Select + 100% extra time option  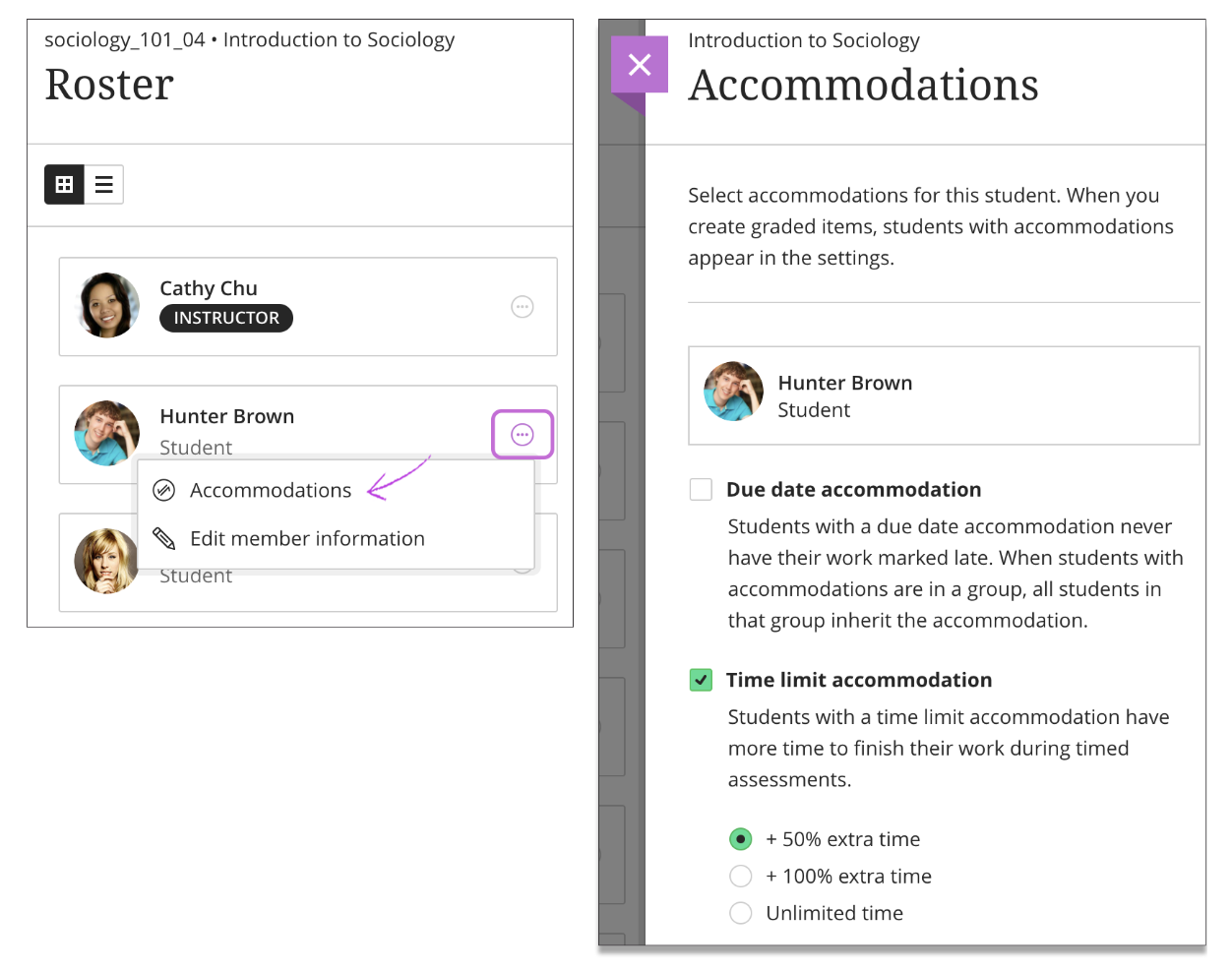pos(741,877)
